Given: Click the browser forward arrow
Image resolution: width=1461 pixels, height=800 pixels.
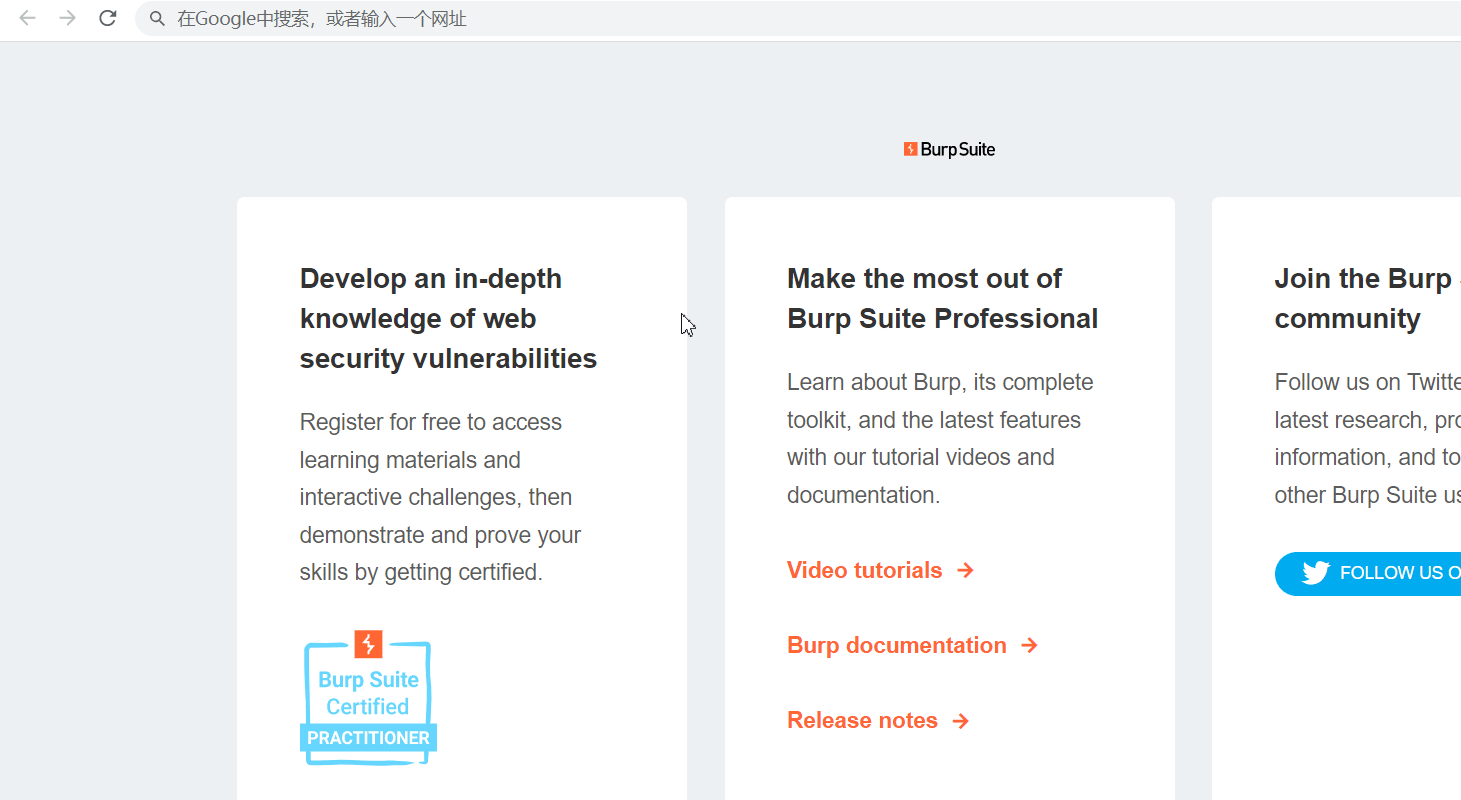Looking at the screenshot, I should point(67,18).
